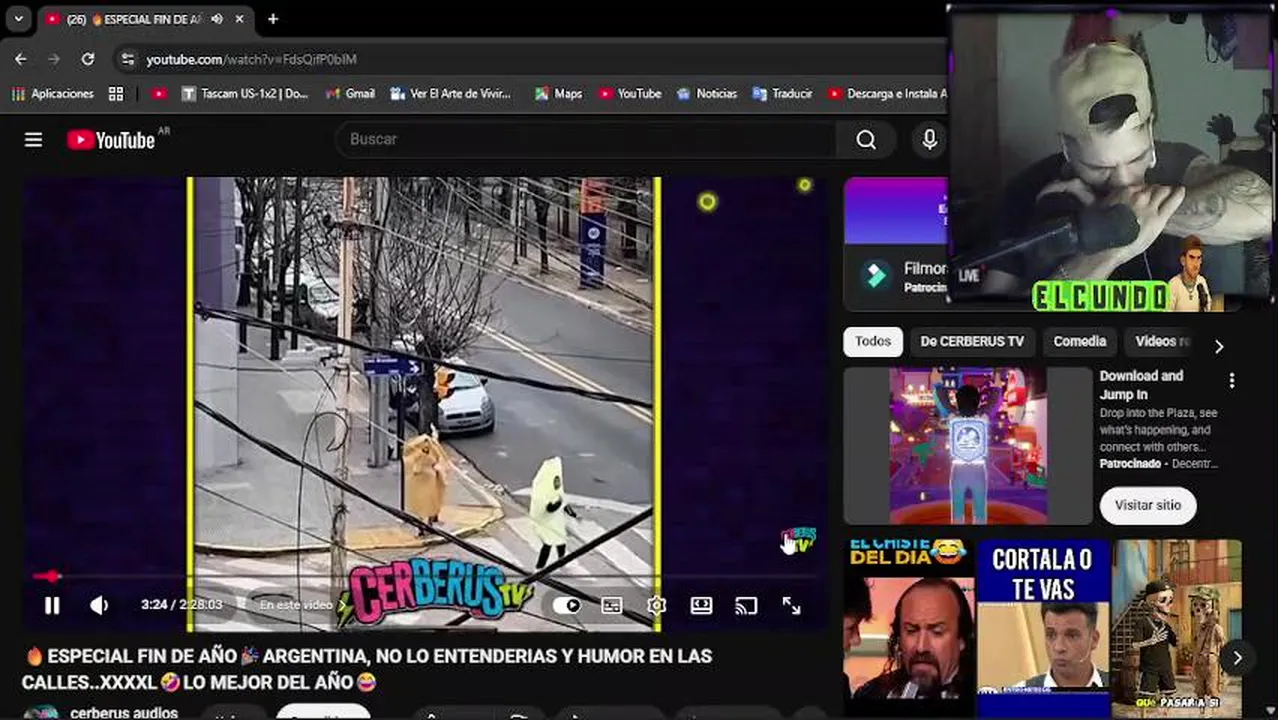Click the browser forward arrow
This screenshot has height=720, width=1278.
click(54, 59)
